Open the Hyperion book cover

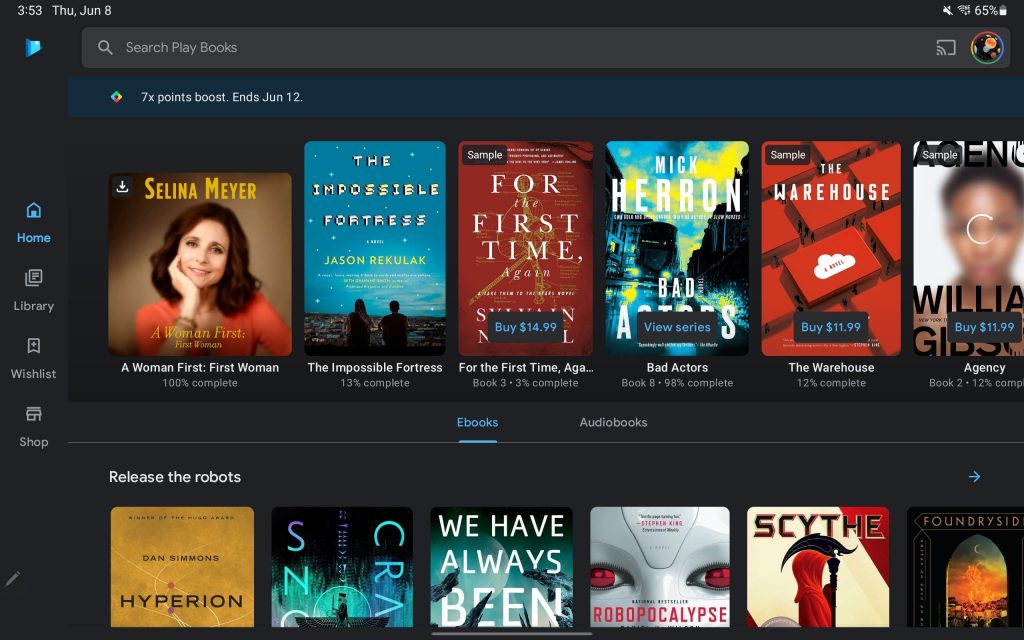(x=182, y=567)
